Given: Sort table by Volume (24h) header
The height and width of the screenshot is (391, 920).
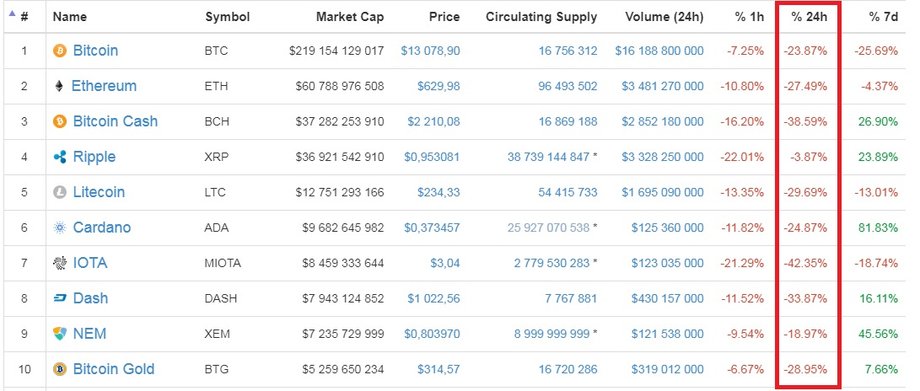Looking at the screenshot, I should (664, 17).
